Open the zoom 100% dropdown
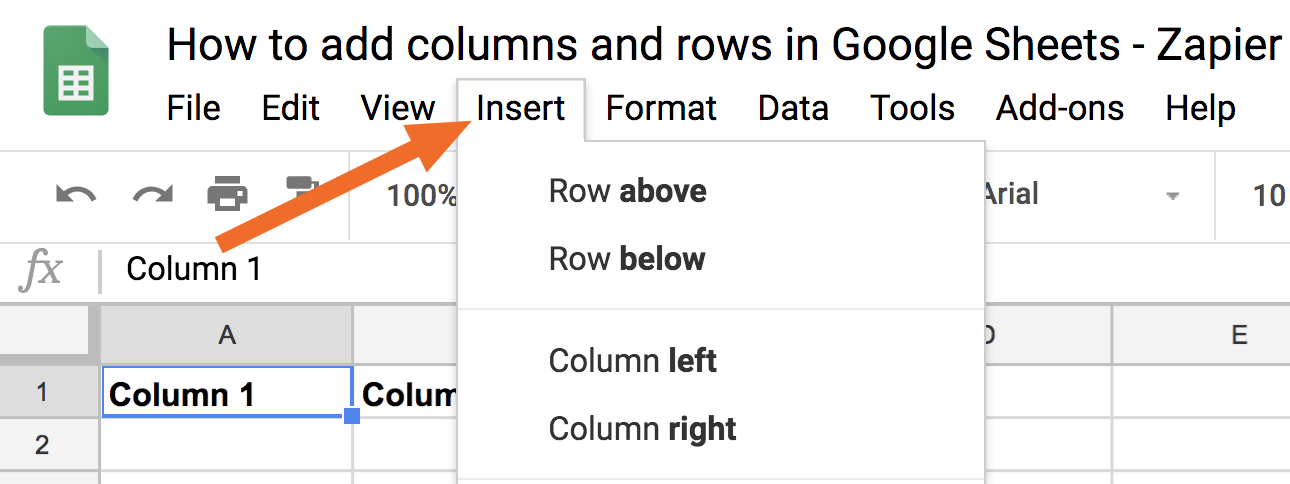The width and height of the screenshot is (1290, 484). click(x=422, y=195)
